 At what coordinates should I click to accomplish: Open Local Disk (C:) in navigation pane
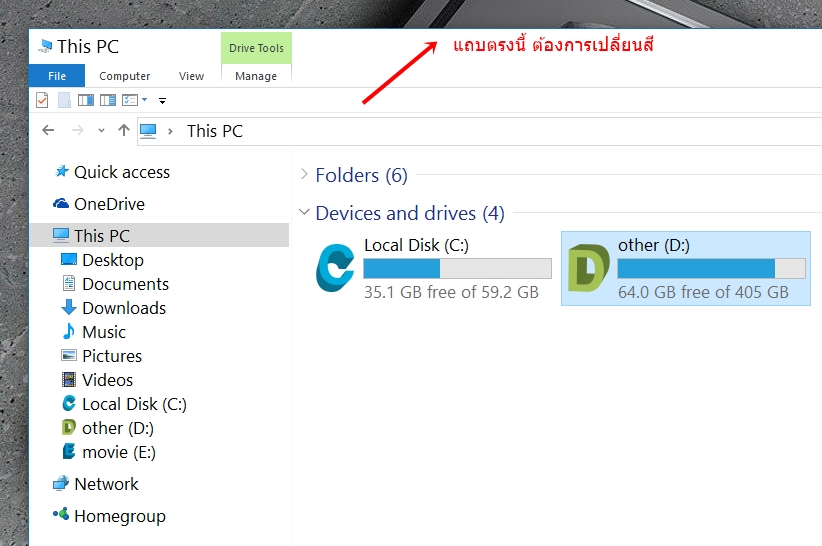click(x=134, y=404)
